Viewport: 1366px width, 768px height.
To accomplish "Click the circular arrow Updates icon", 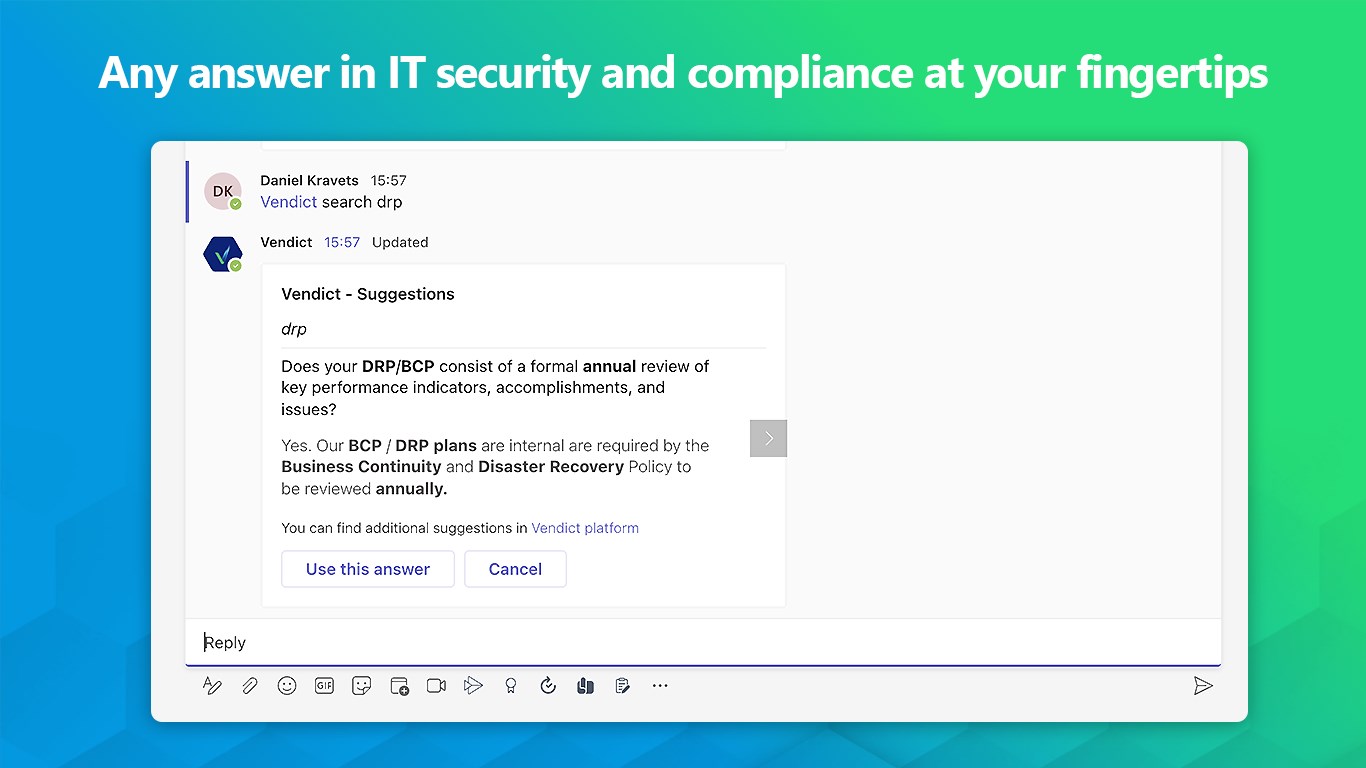I will click(x=548, y=686).
